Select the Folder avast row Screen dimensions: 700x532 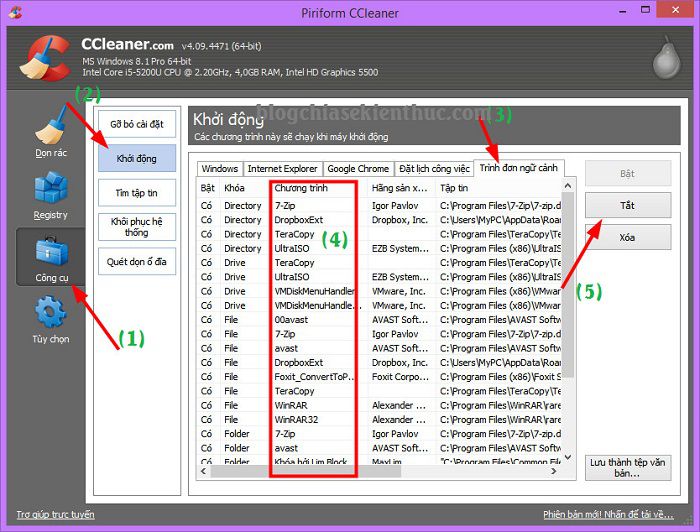(379, 449)
